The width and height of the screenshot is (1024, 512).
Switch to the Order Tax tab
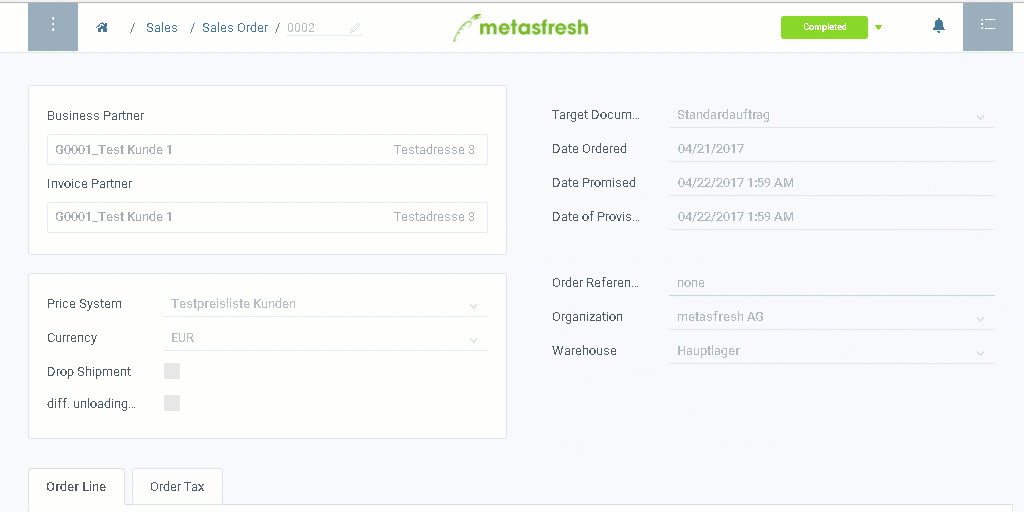click(177, 487)
